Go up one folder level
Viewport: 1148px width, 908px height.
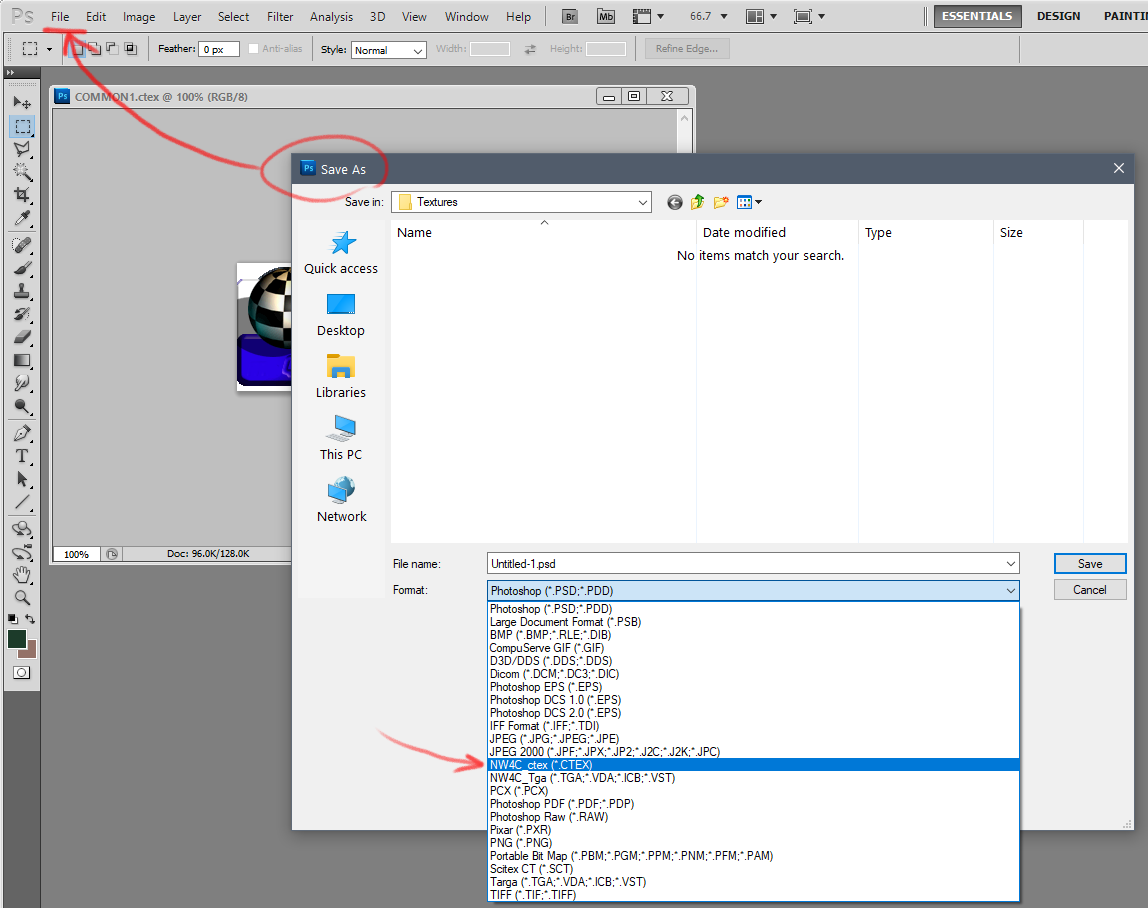(x=697, y=202)
